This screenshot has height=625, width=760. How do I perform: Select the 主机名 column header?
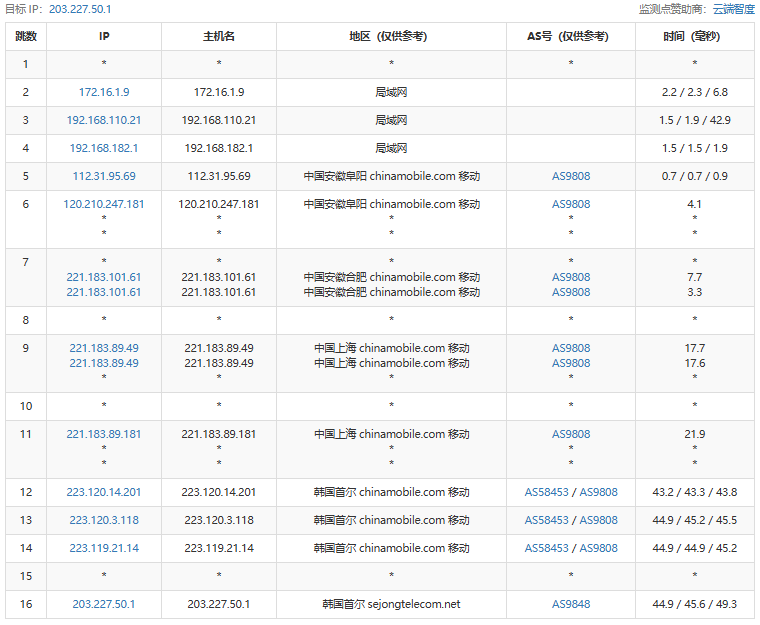219,36
